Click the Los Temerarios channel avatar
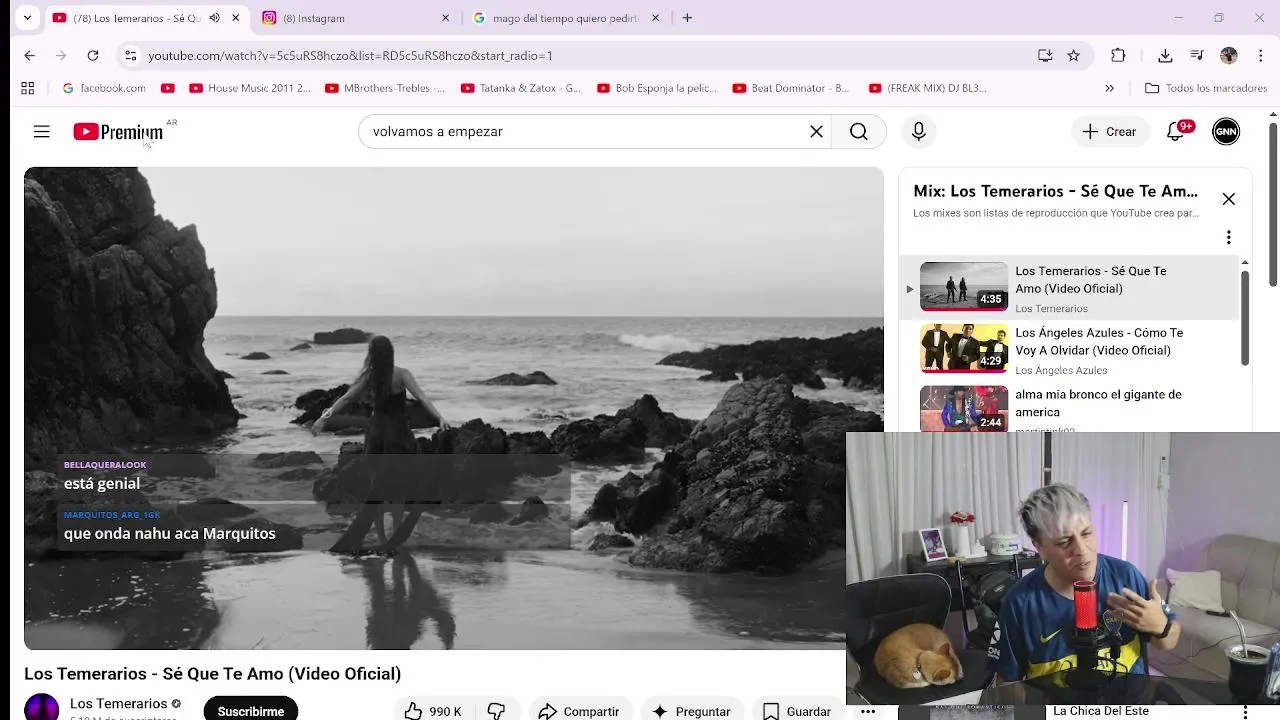The image size is (1280, 720). (41, 707)
